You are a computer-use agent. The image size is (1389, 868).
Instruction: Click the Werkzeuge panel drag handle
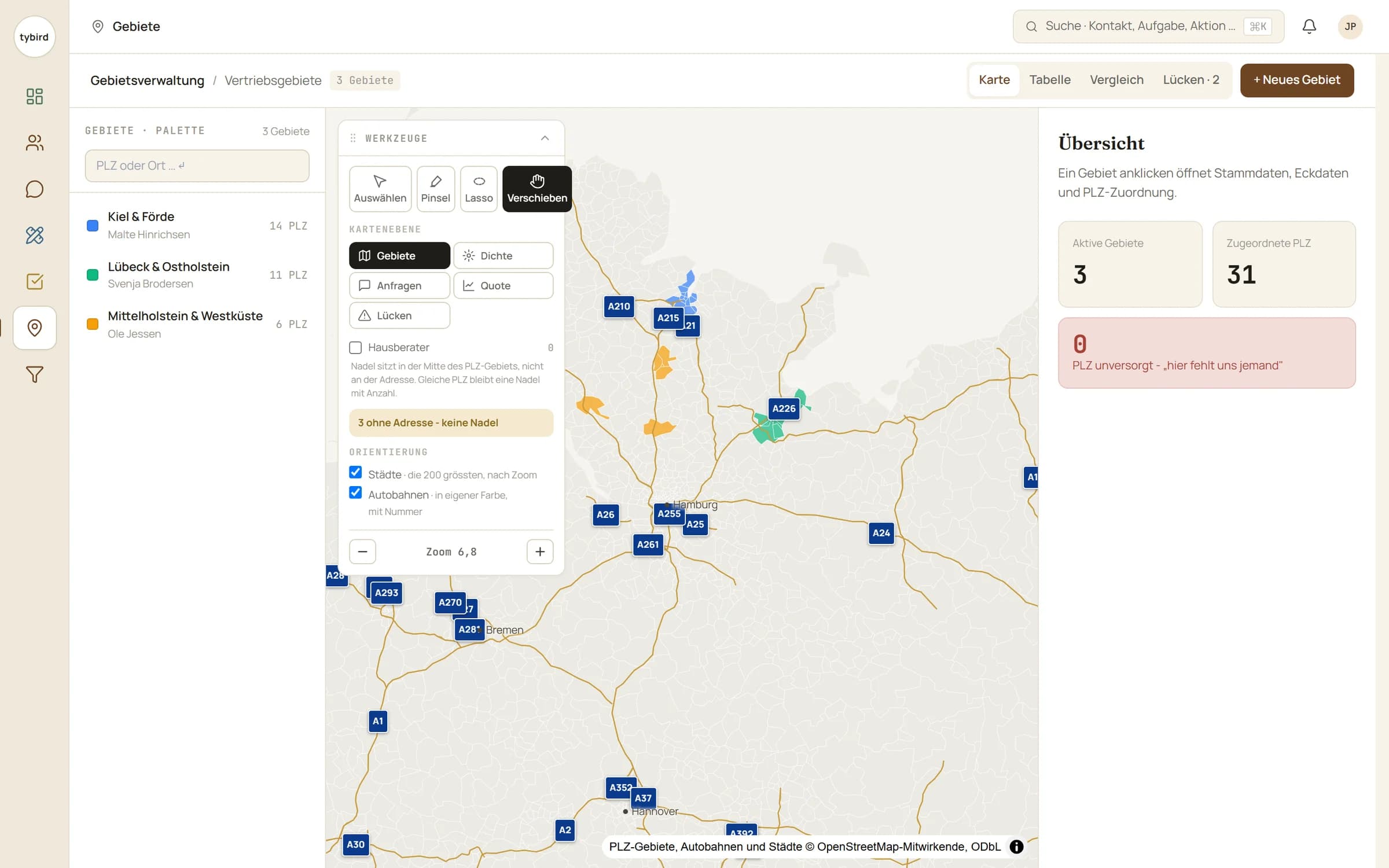pyautogui.click(x=353, y=138)
